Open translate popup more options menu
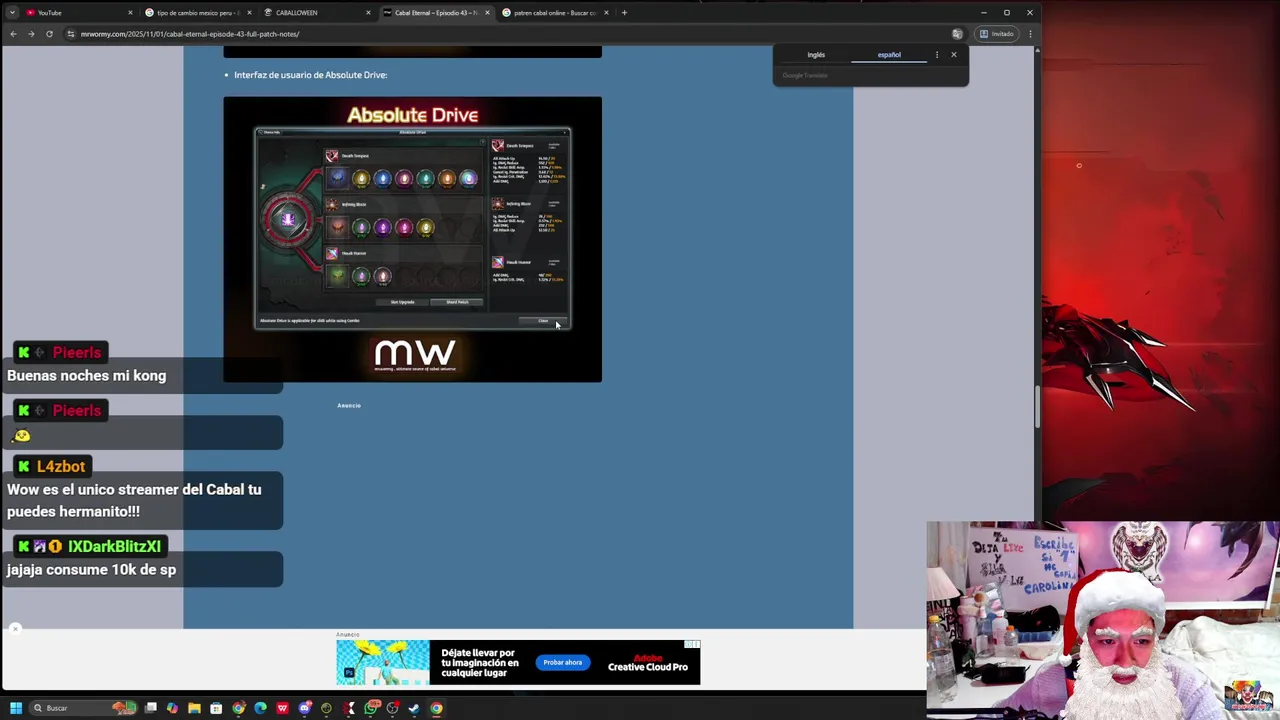The image size is (1280, 720). tap(937, 55)
